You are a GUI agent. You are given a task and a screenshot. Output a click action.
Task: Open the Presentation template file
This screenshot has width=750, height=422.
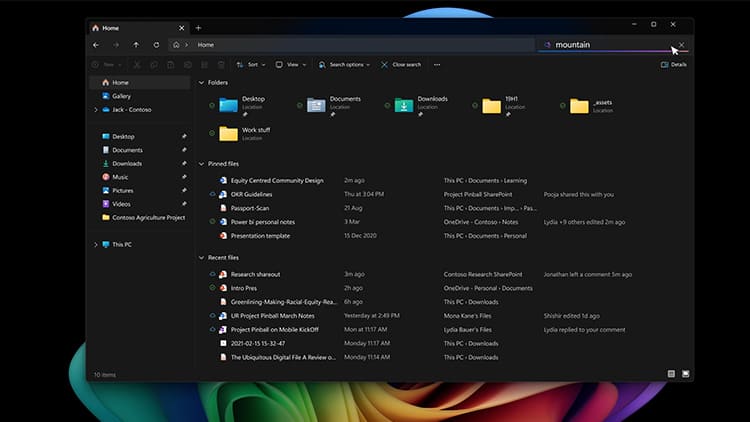click(x=260, y=236)
